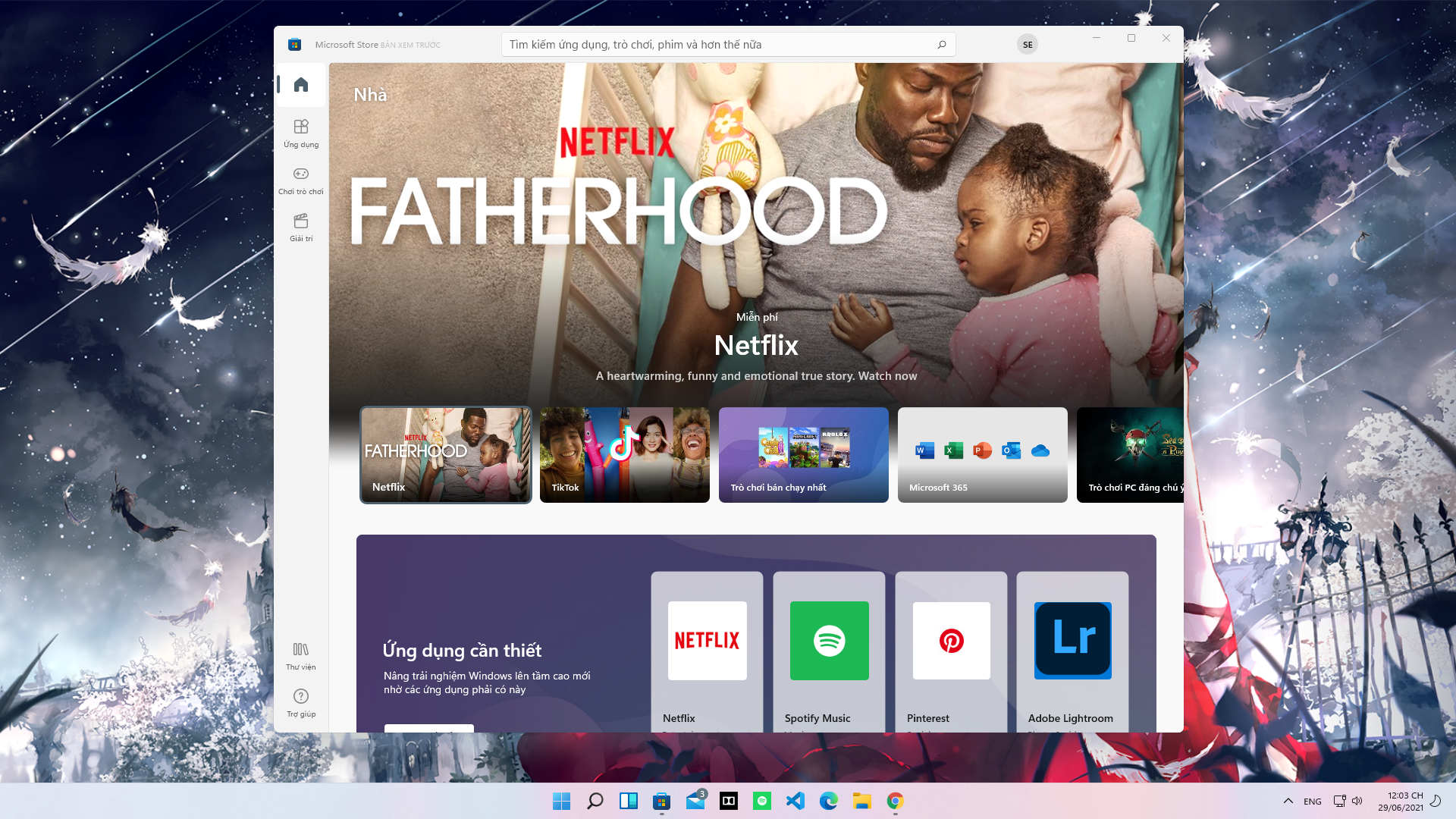Viewport: 1456px width, 819px height.
Task: Click the Microsoft Store search field
Action: pos(728,45)
